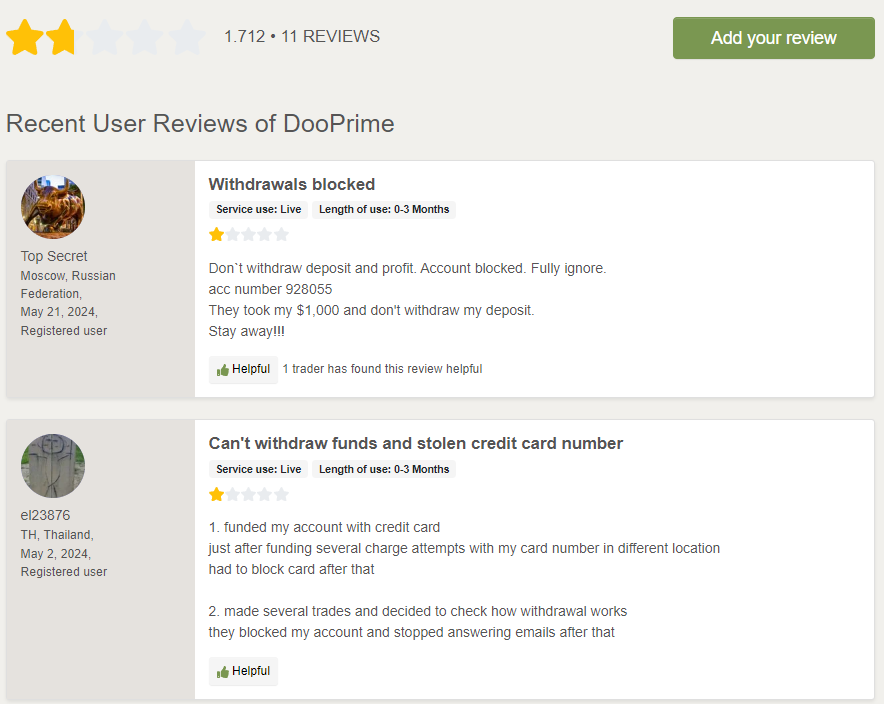Click Length of use: 0-3 Months in el23876's review
884x704 pixels.
coord(384,469)
